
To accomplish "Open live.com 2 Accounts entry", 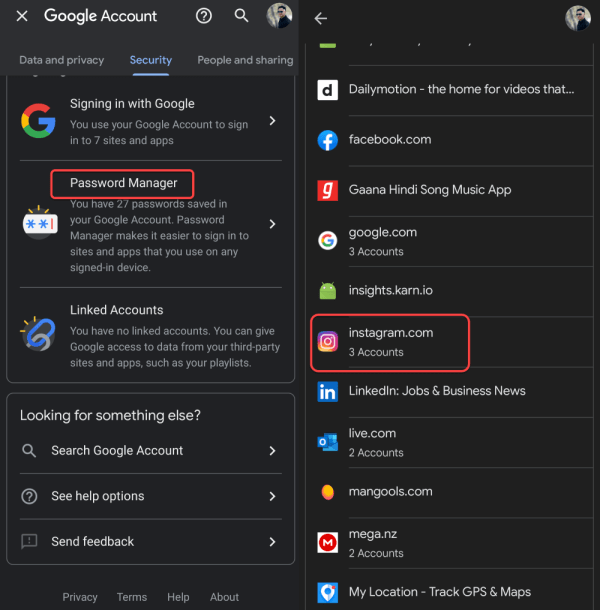I will [451, 442].
